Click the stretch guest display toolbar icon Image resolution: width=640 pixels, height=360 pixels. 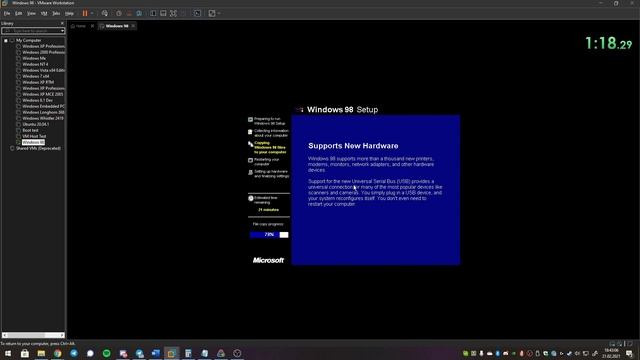click(212, 13)
